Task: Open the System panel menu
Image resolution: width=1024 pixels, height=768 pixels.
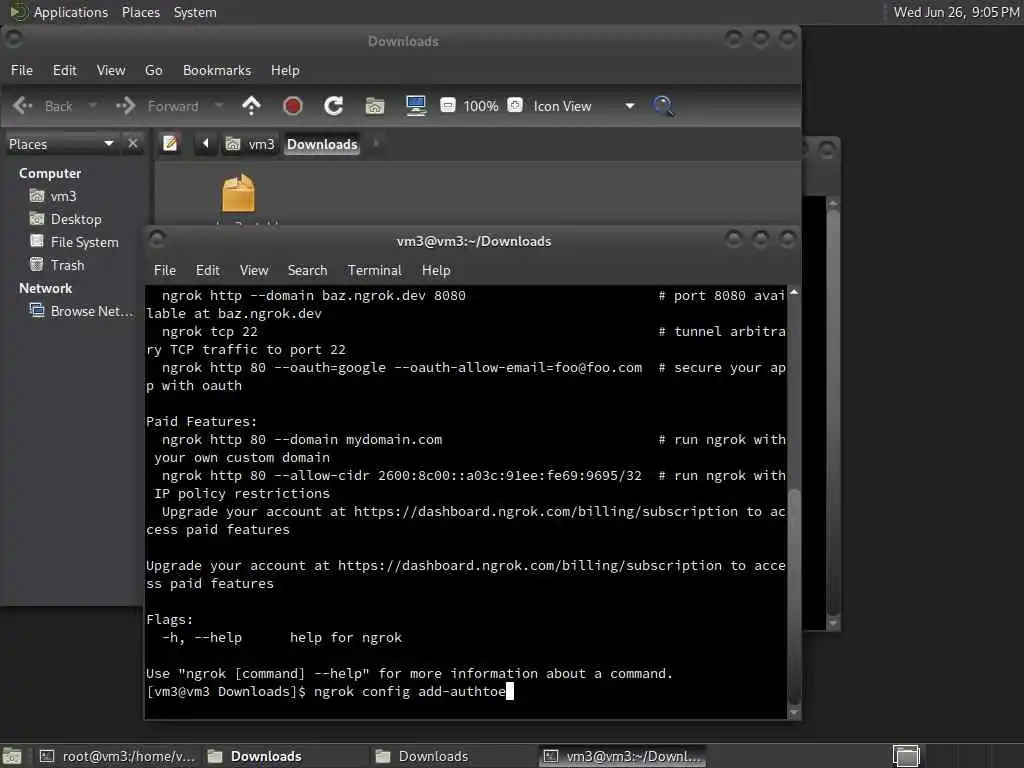Action: [x=195, y=12]
